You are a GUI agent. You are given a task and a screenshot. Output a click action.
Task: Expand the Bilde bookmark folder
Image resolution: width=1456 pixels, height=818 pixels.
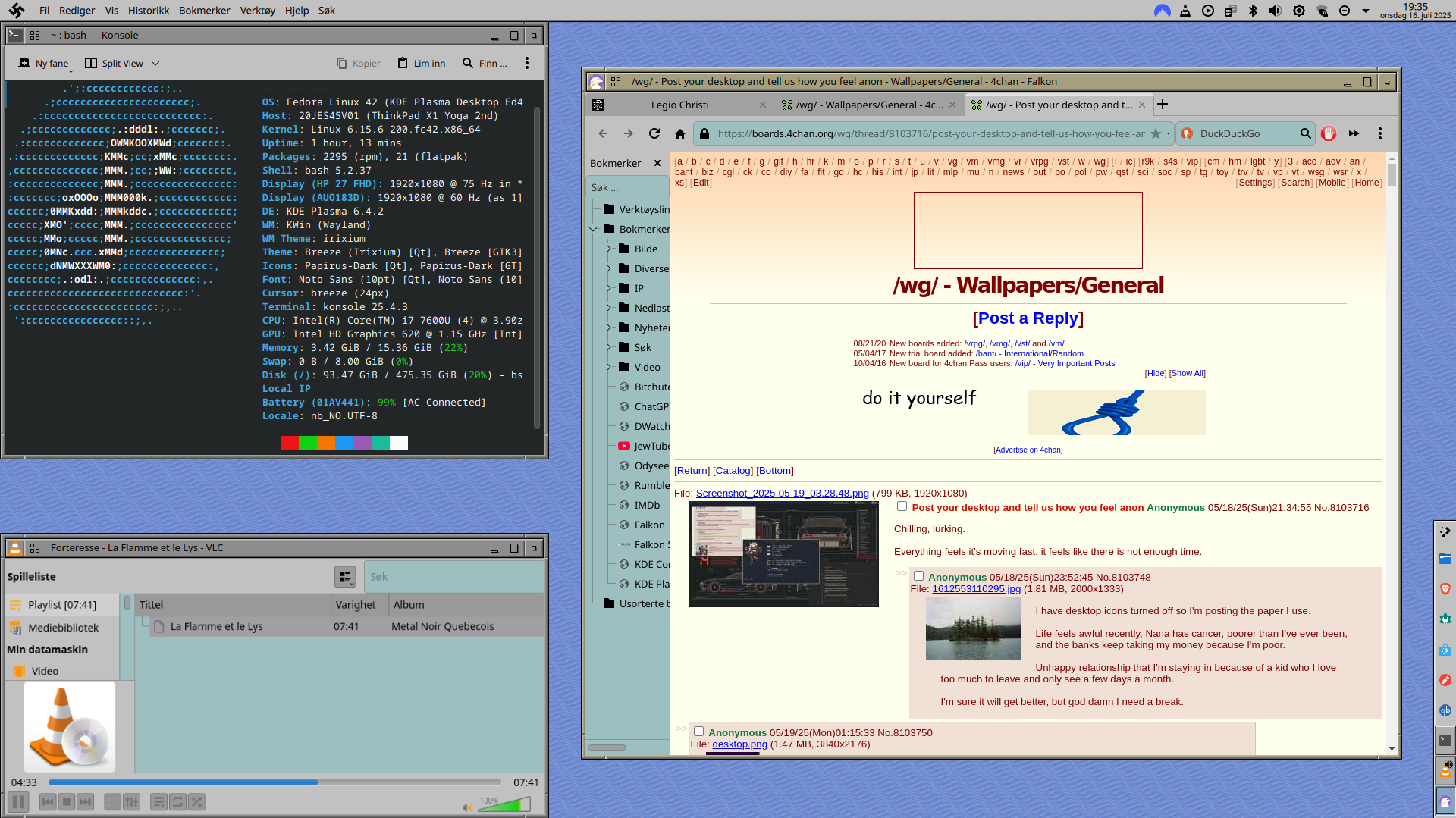(x=609, y=249)
